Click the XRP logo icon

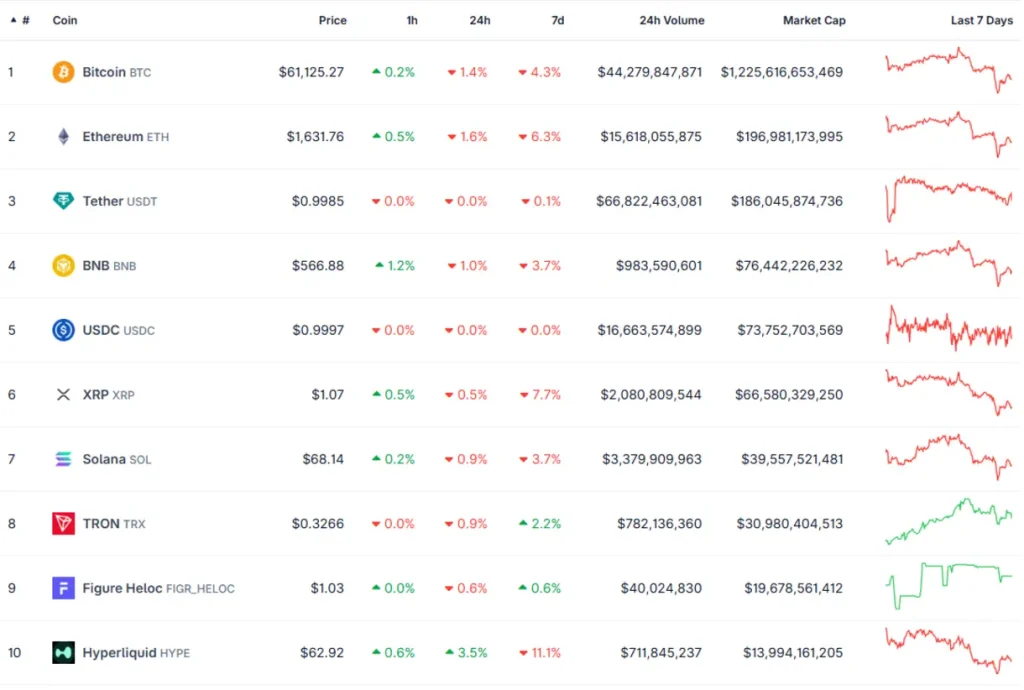(63, 395)
